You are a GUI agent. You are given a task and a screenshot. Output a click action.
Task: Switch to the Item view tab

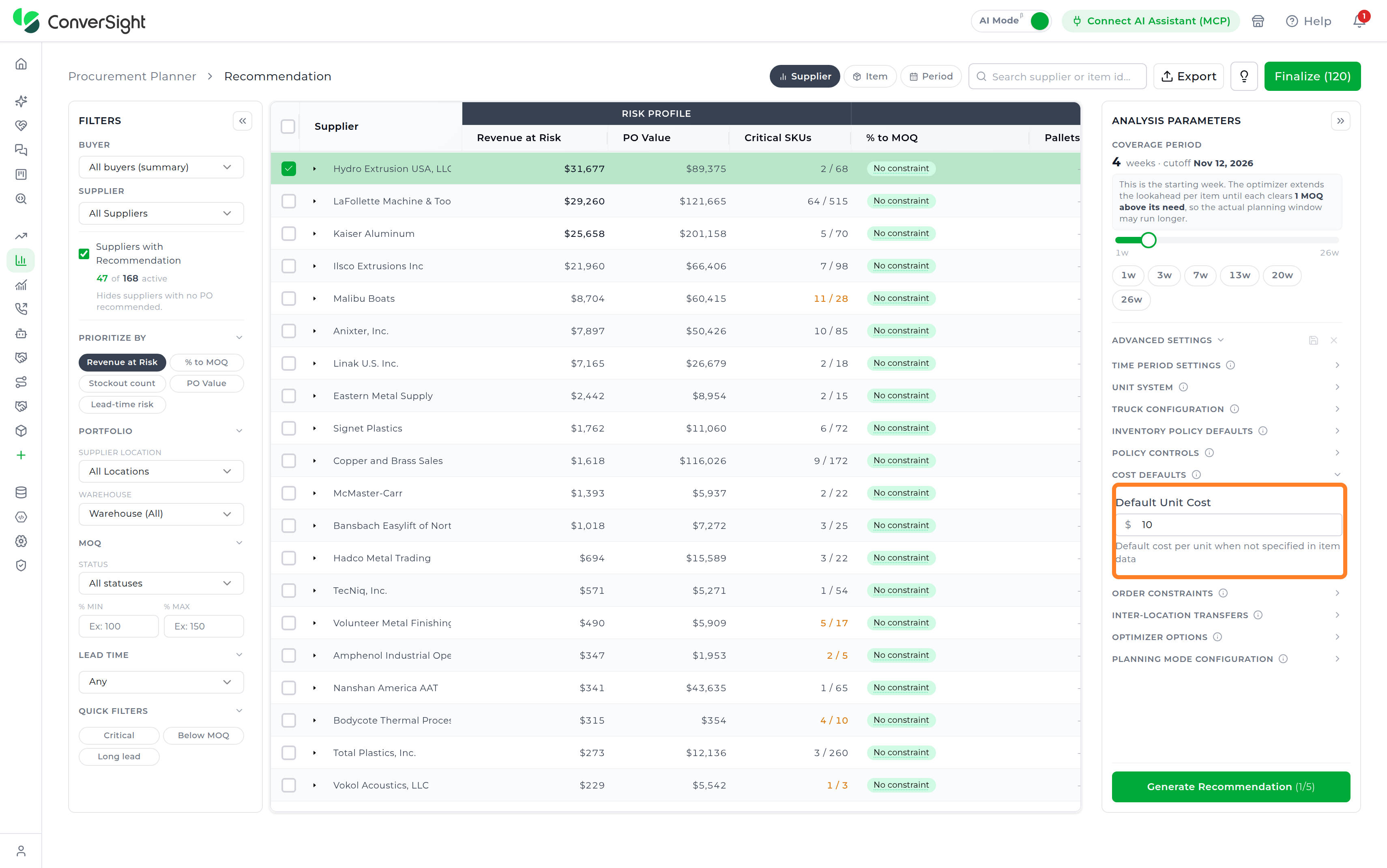click(x=870, y=76)
